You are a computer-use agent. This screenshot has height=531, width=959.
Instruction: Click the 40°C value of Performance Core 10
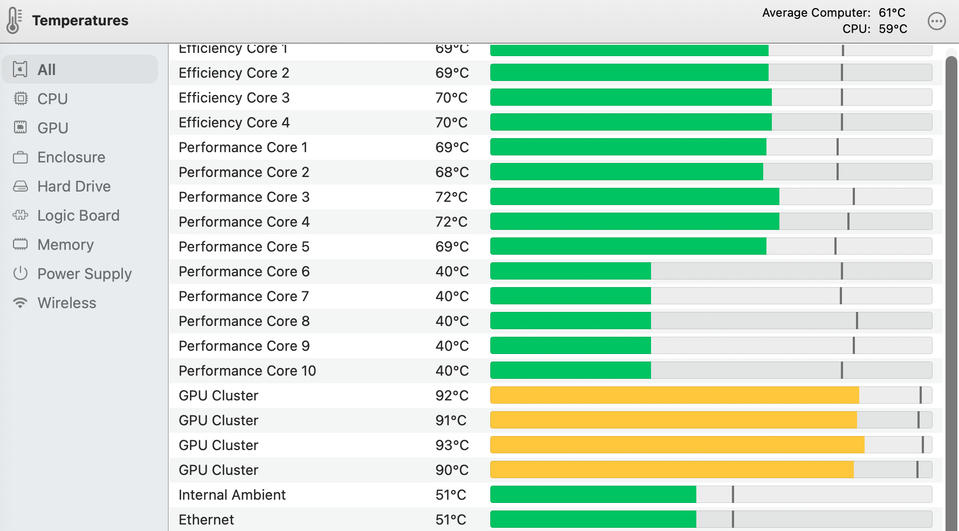point(452,371)
